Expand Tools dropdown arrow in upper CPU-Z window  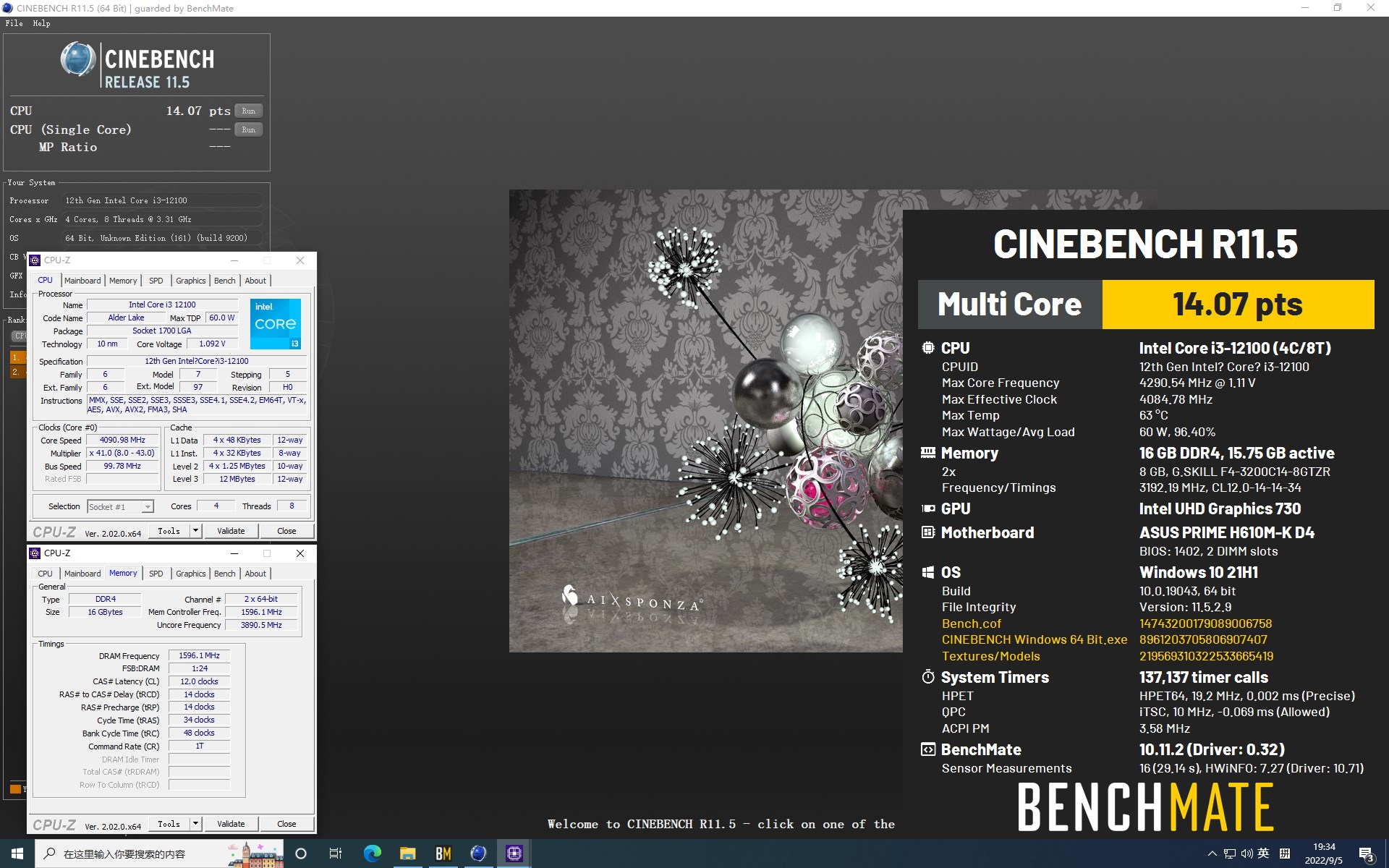[195, 531]
